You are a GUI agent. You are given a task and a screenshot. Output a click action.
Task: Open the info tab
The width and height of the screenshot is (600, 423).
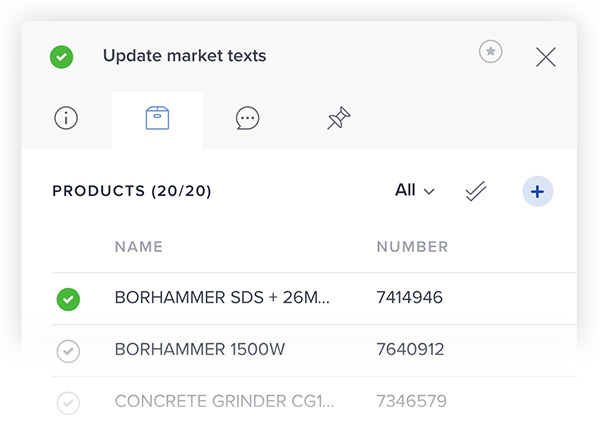[x=66, y=119]
